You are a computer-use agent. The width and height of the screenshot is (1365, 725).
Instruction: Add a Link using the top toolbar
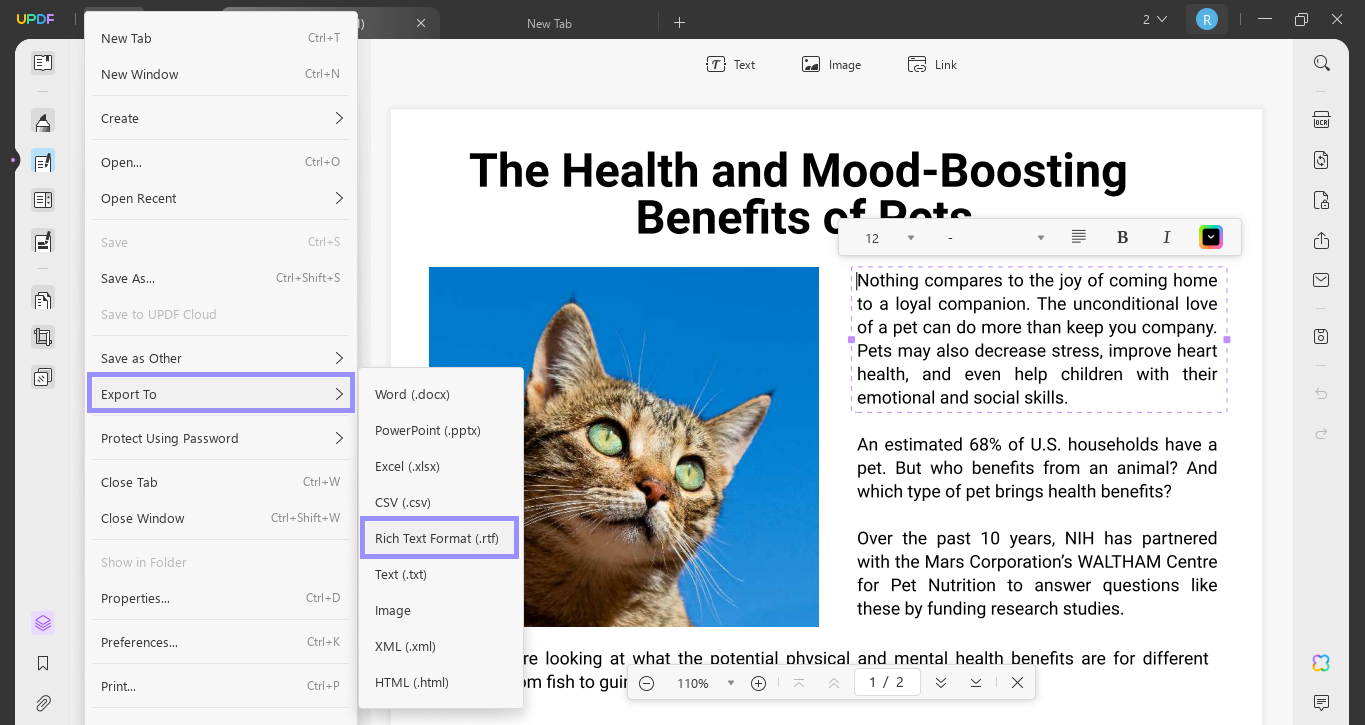[x=932, y=64]
